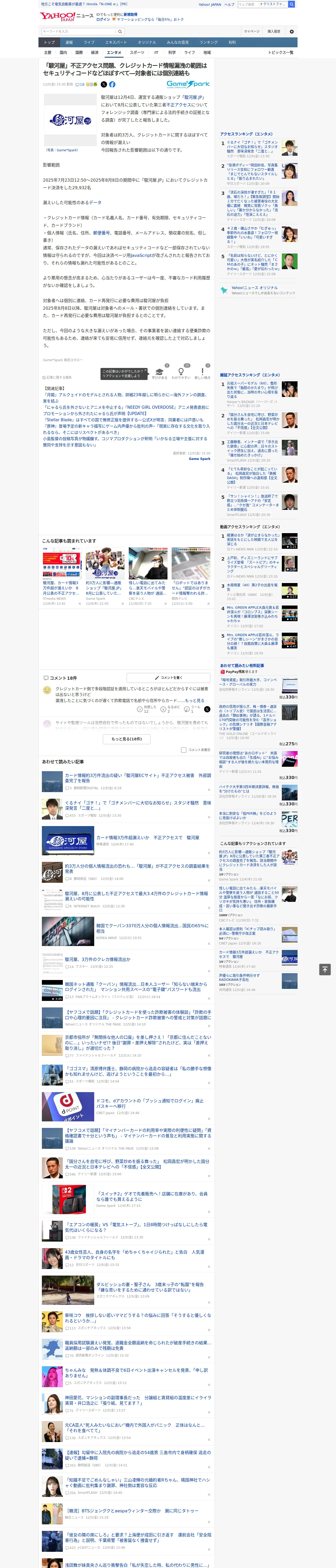This screenshot has width=336, height=1568.
Task: Open the 有料 tab
Action: [x=232, y=43]
